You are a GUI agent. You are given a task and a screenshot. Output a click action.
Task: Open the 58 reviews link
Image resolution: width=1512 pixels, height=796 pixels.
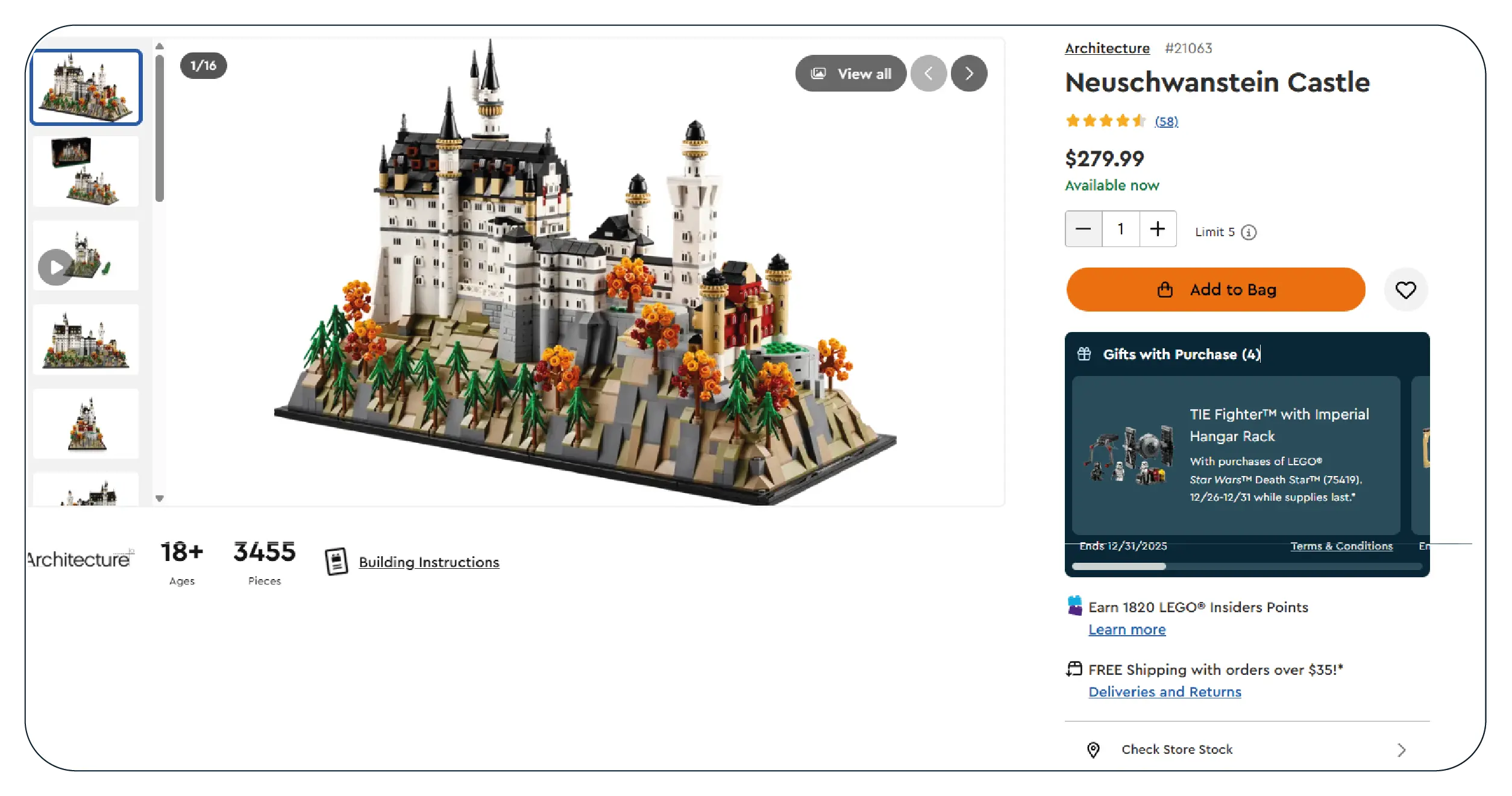point(1166,122)
